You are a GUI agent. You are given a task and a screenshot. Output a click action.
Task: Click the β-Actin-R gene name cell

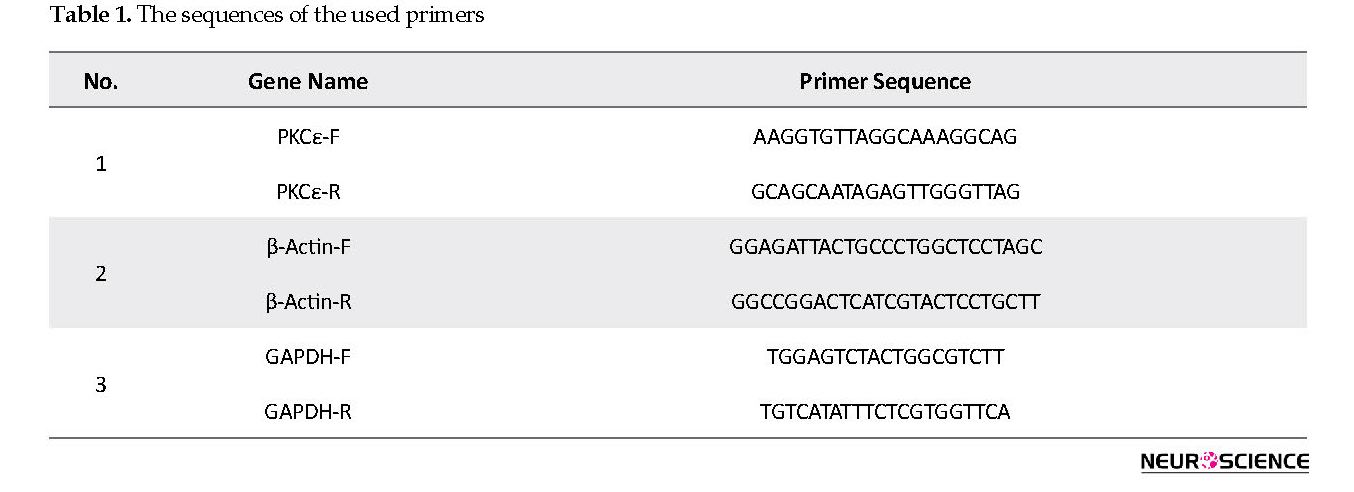click(x=308, y=301)
